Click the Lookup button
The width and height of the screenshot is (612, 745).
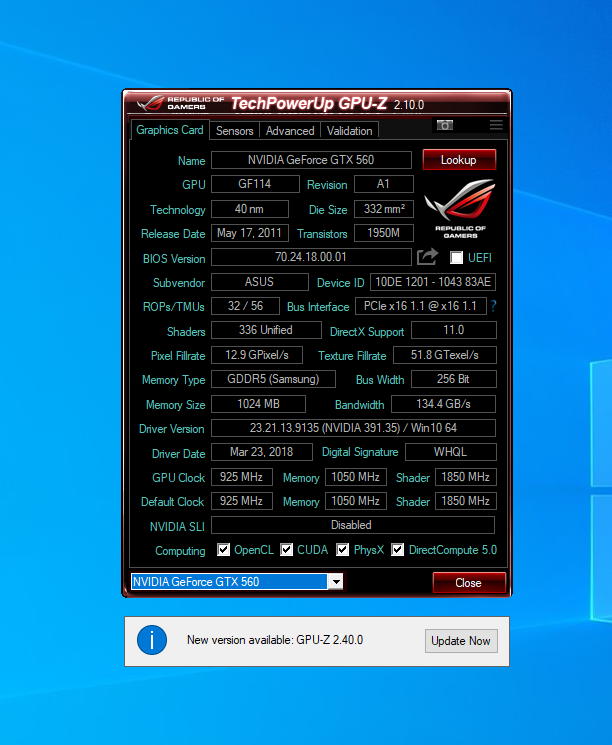[x=459, y=160]
